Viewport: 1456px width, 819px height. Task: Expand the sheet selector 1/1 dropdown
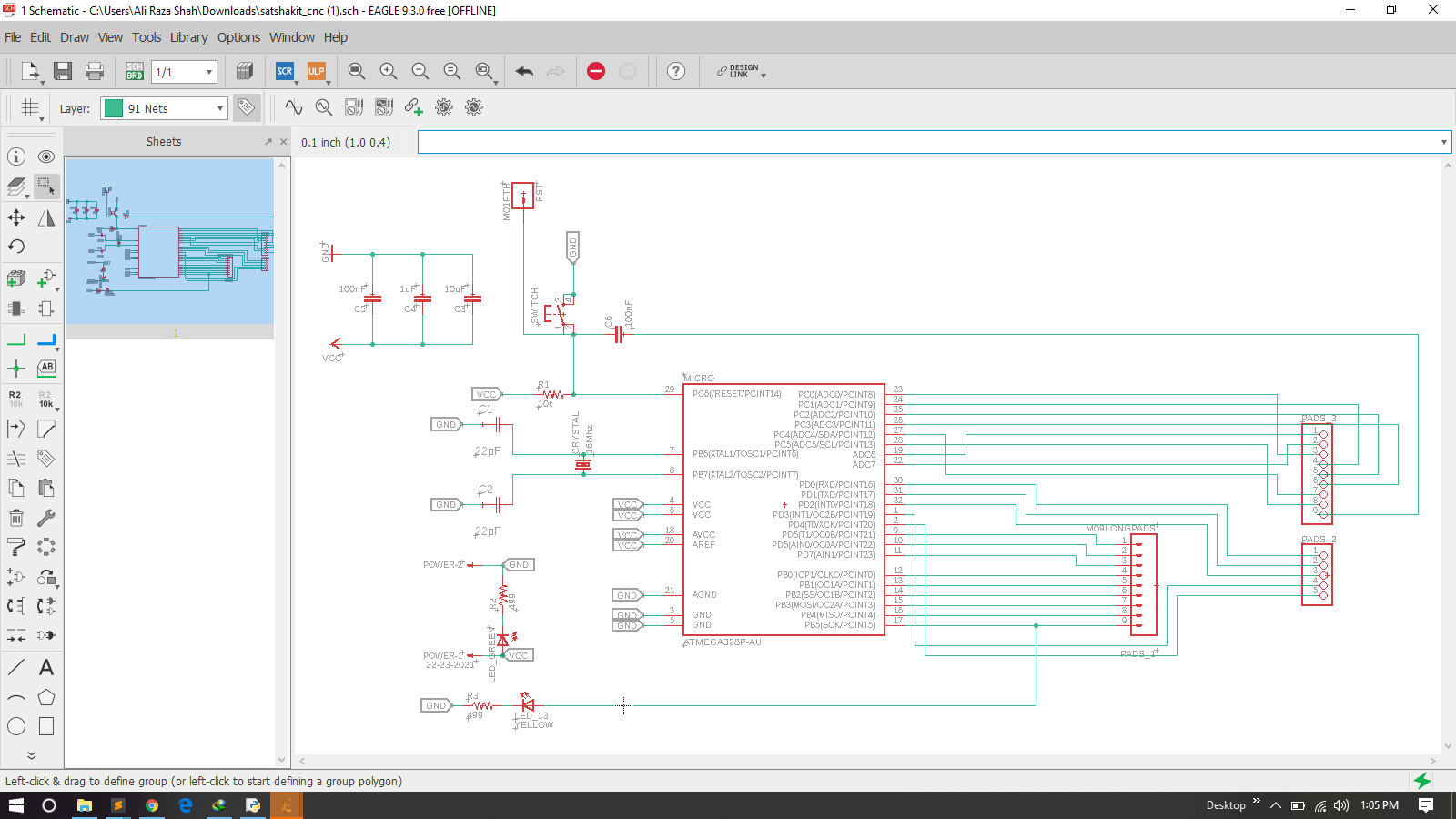click(208, 72)
